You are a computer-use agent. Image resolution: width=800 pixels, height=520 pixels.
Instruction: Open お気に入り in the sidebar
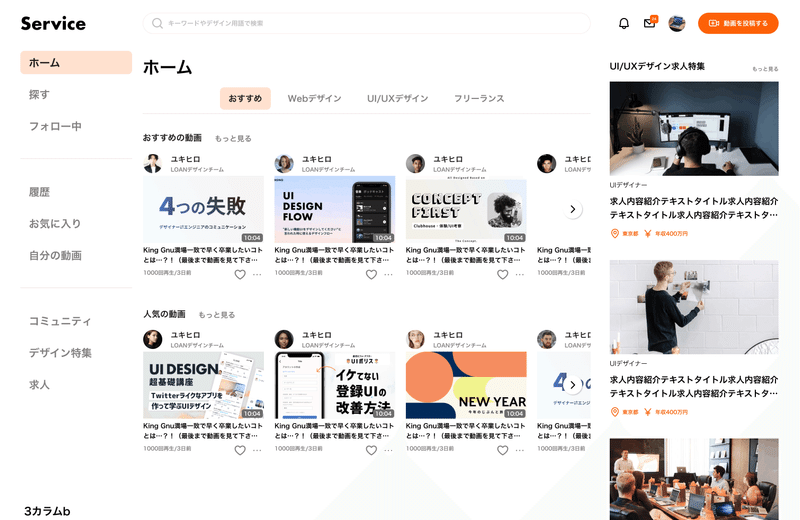[55, 224]
